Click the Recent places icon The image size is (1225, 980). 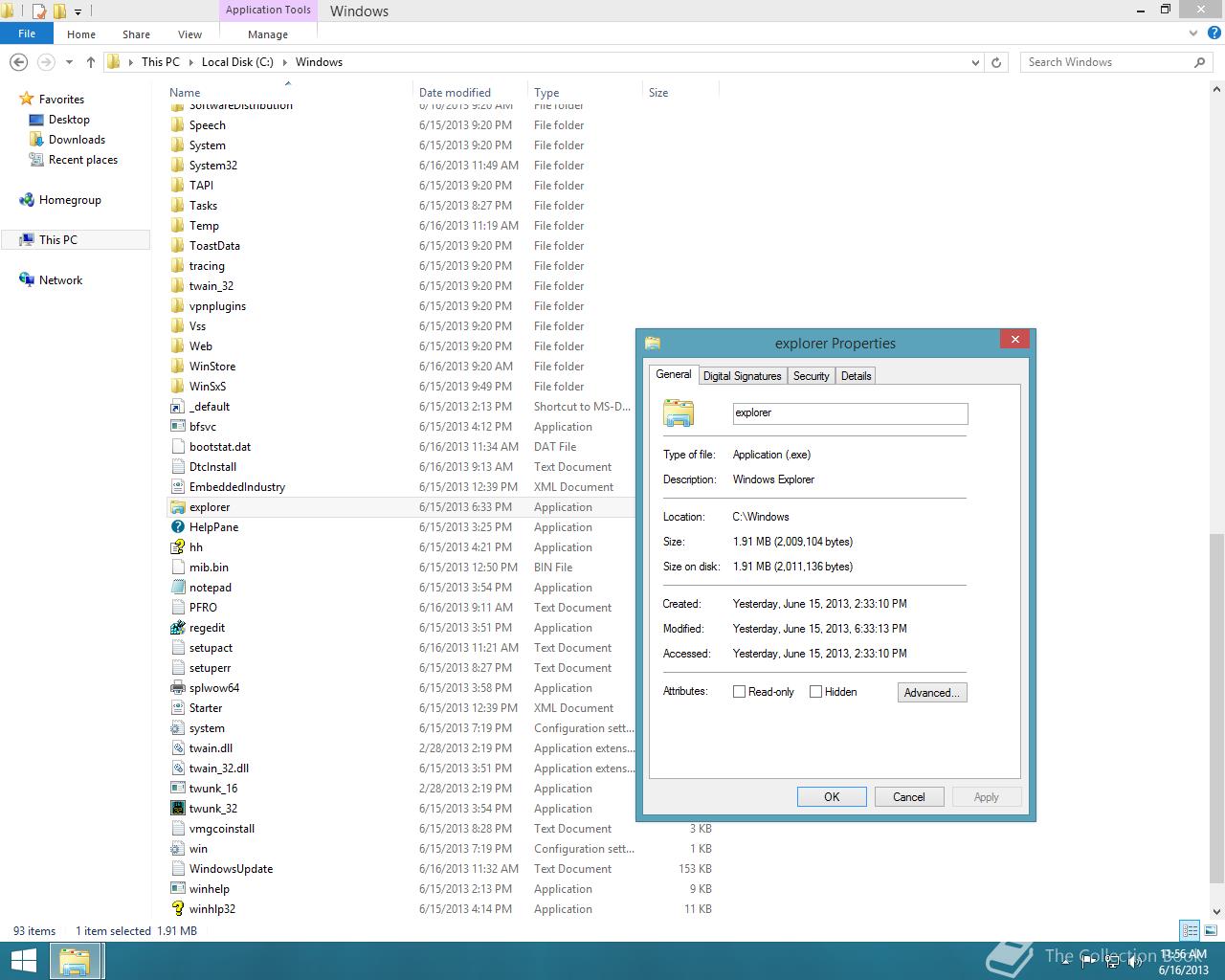pyautogui.click(x=36, y=160)
